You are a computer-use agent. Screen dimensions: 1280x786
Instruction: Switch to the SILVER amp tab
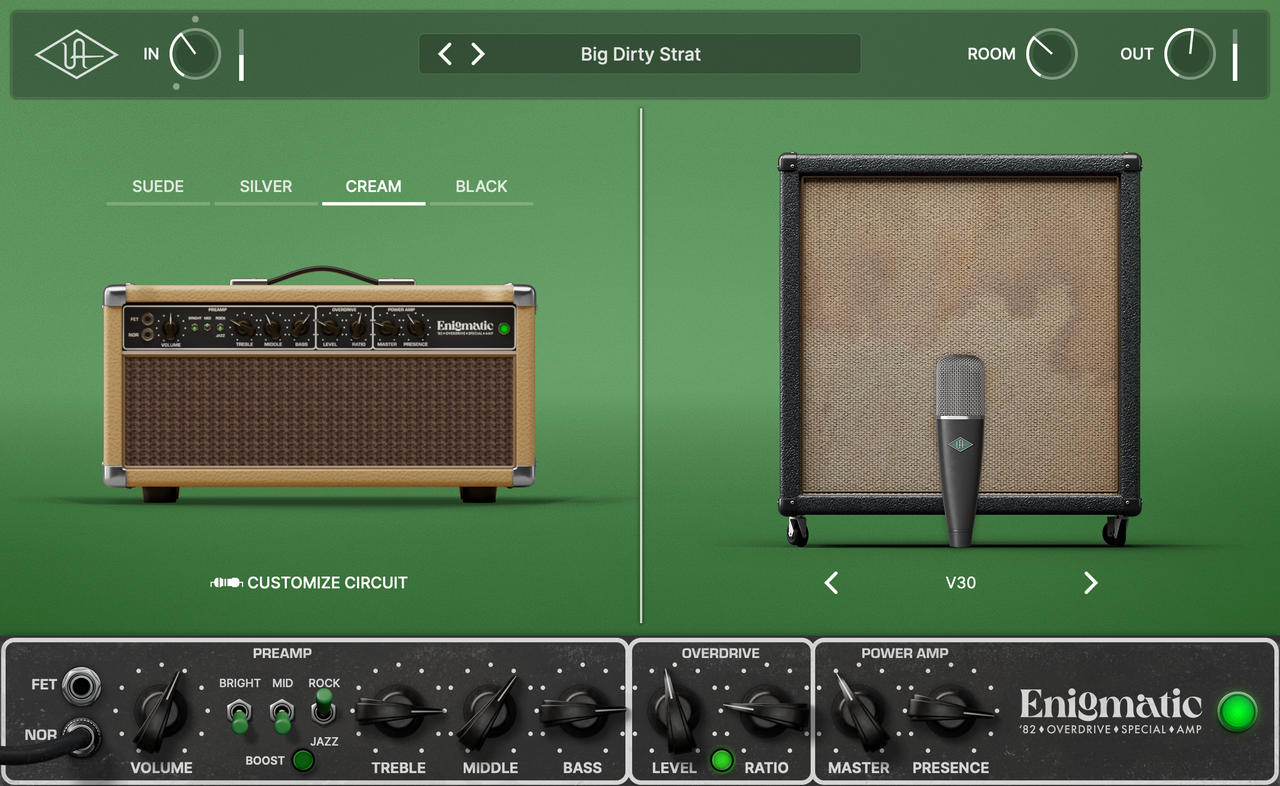[x=266, y=187]
